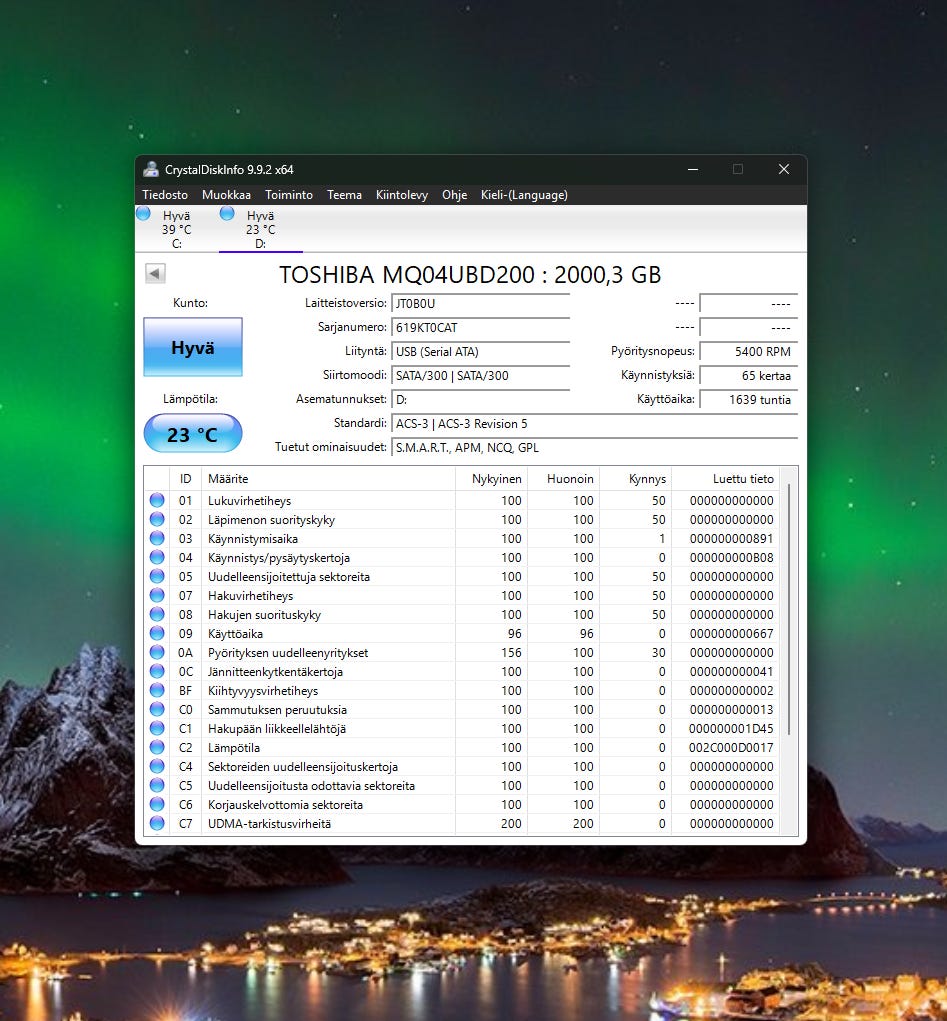This screenshot has width=947, height=1021.
Task: Click the status orb for drive C:
Action: pyautogui.click(x=143, y=213)
